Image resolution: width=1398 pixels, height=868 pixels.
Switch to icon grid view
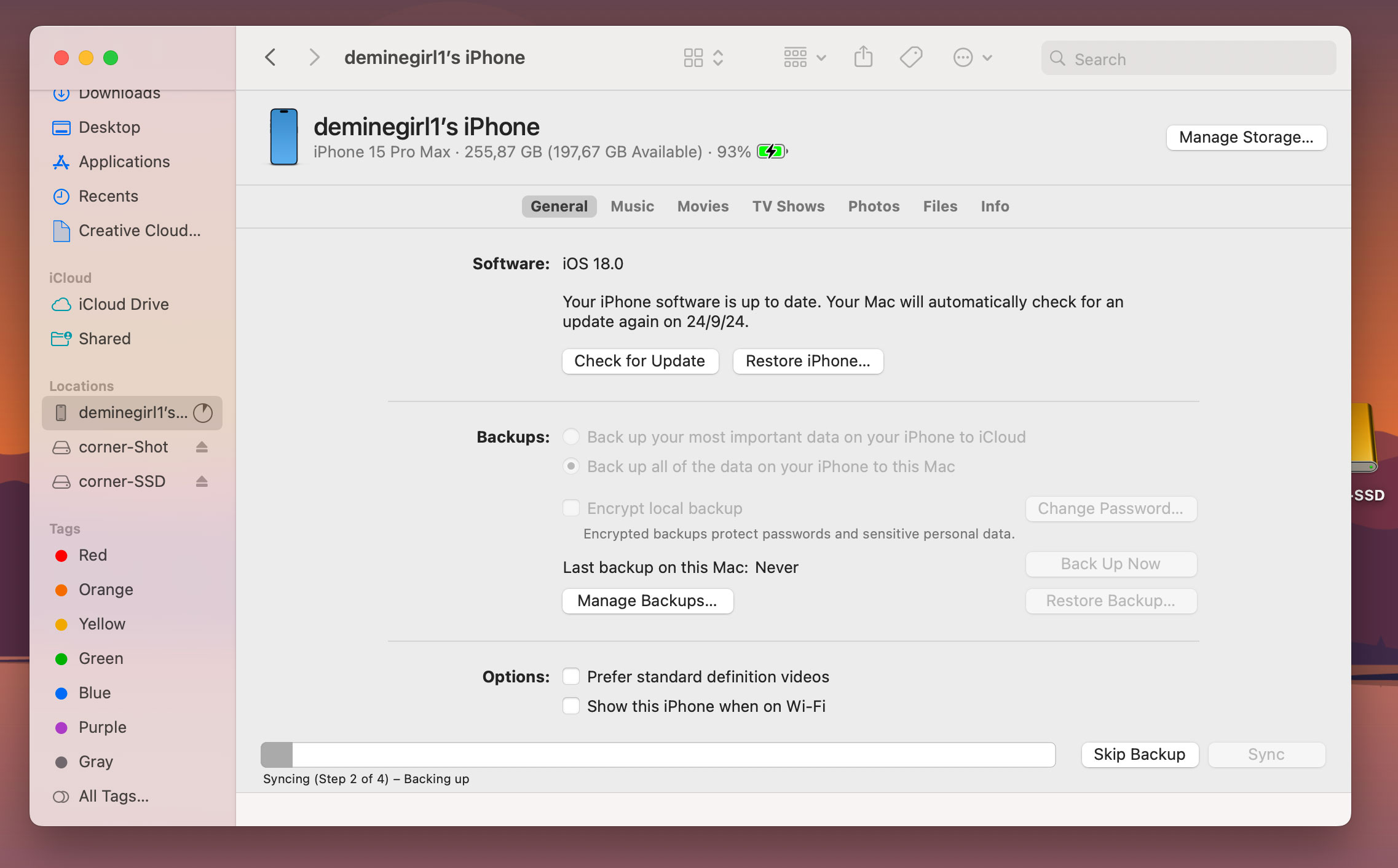693,58
